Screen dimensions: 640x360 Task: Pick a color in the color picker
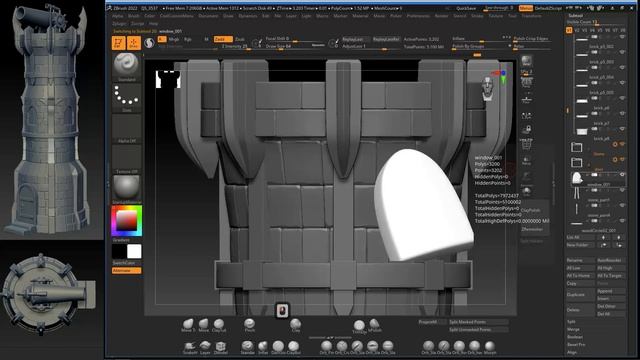tap(127, 221)
